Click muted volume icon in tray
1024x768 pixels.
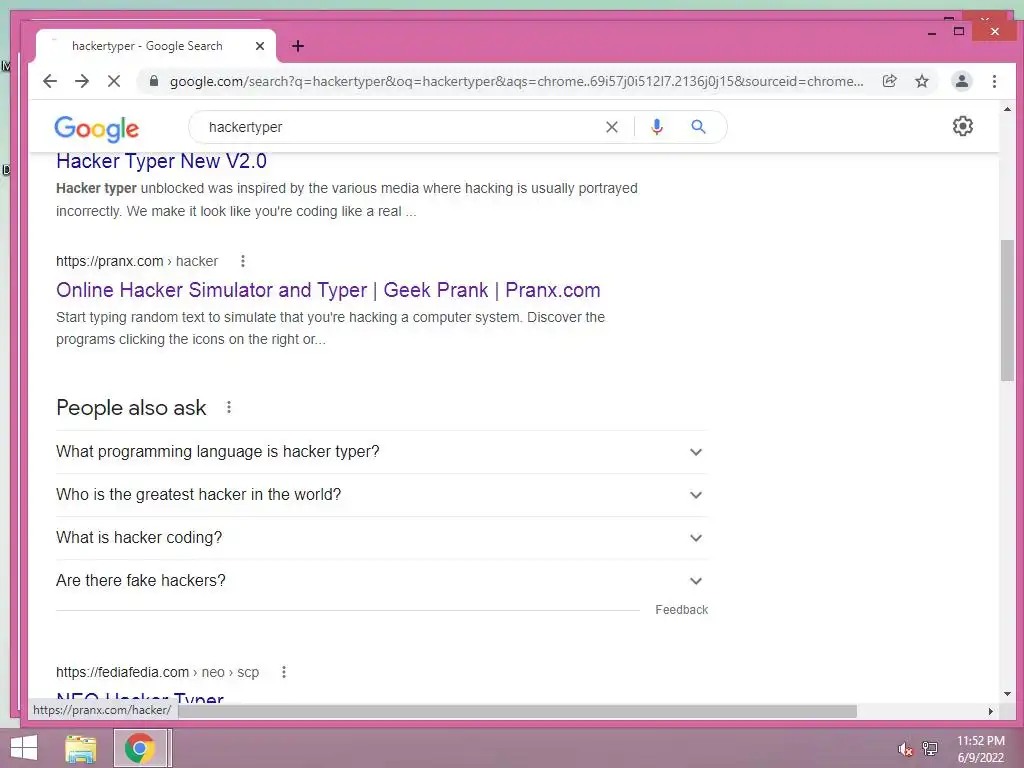[x=905, y=749]
